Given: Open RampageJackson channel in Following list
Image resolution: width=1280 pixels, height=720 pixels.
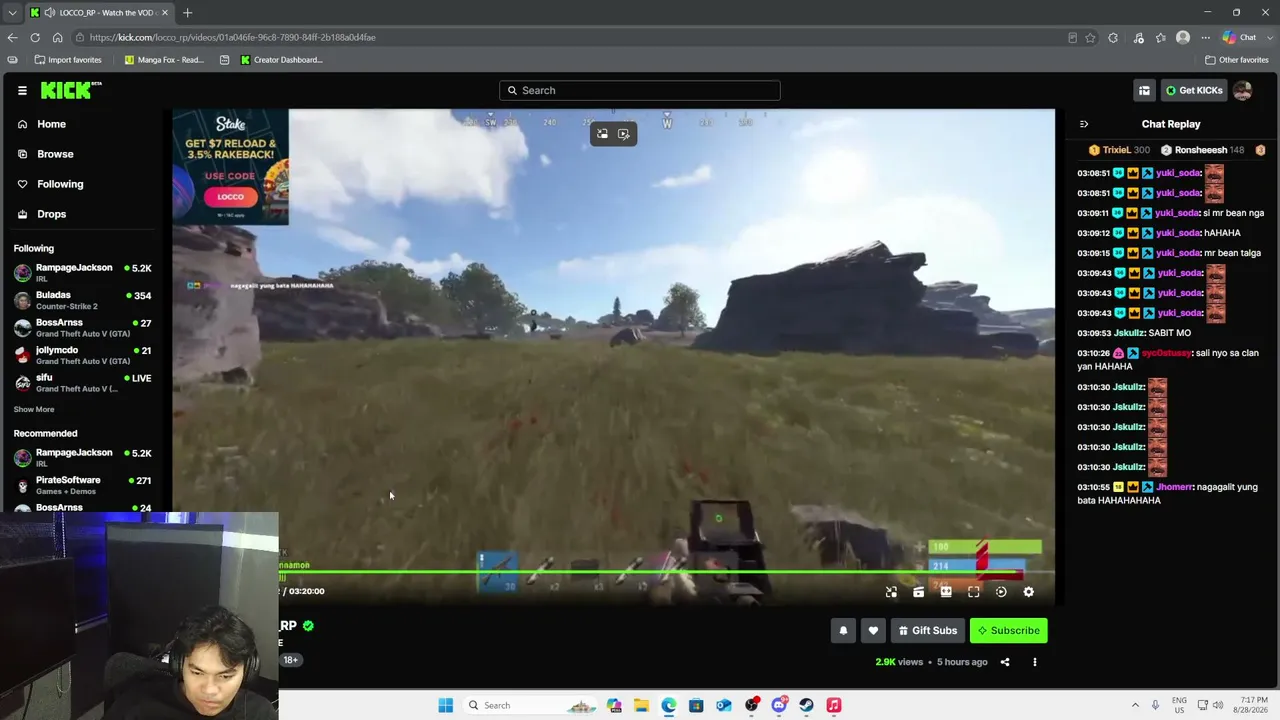Looking at the screenshot, I should point(83,272).
